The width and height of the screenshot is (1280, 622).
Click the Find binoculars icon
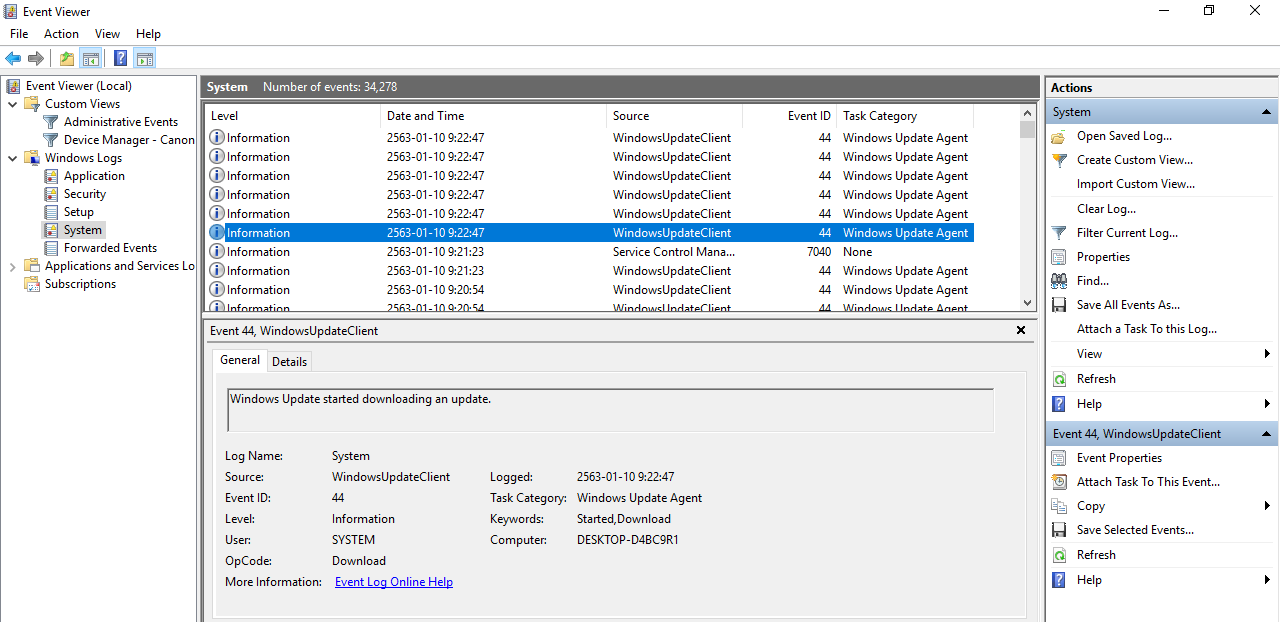pos(1059,281)
